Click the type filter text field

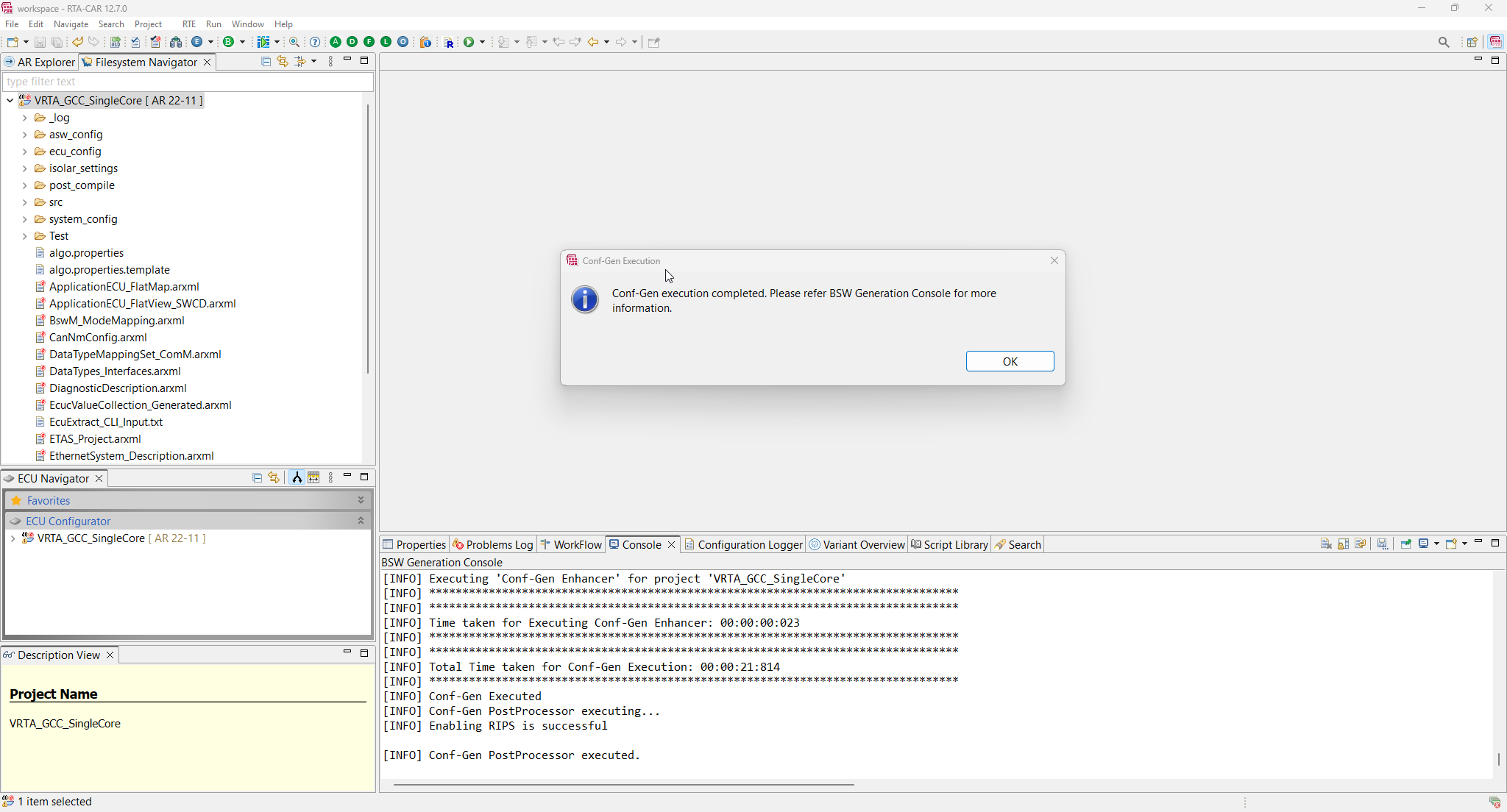pyautogui.click(x=188, y=82)
